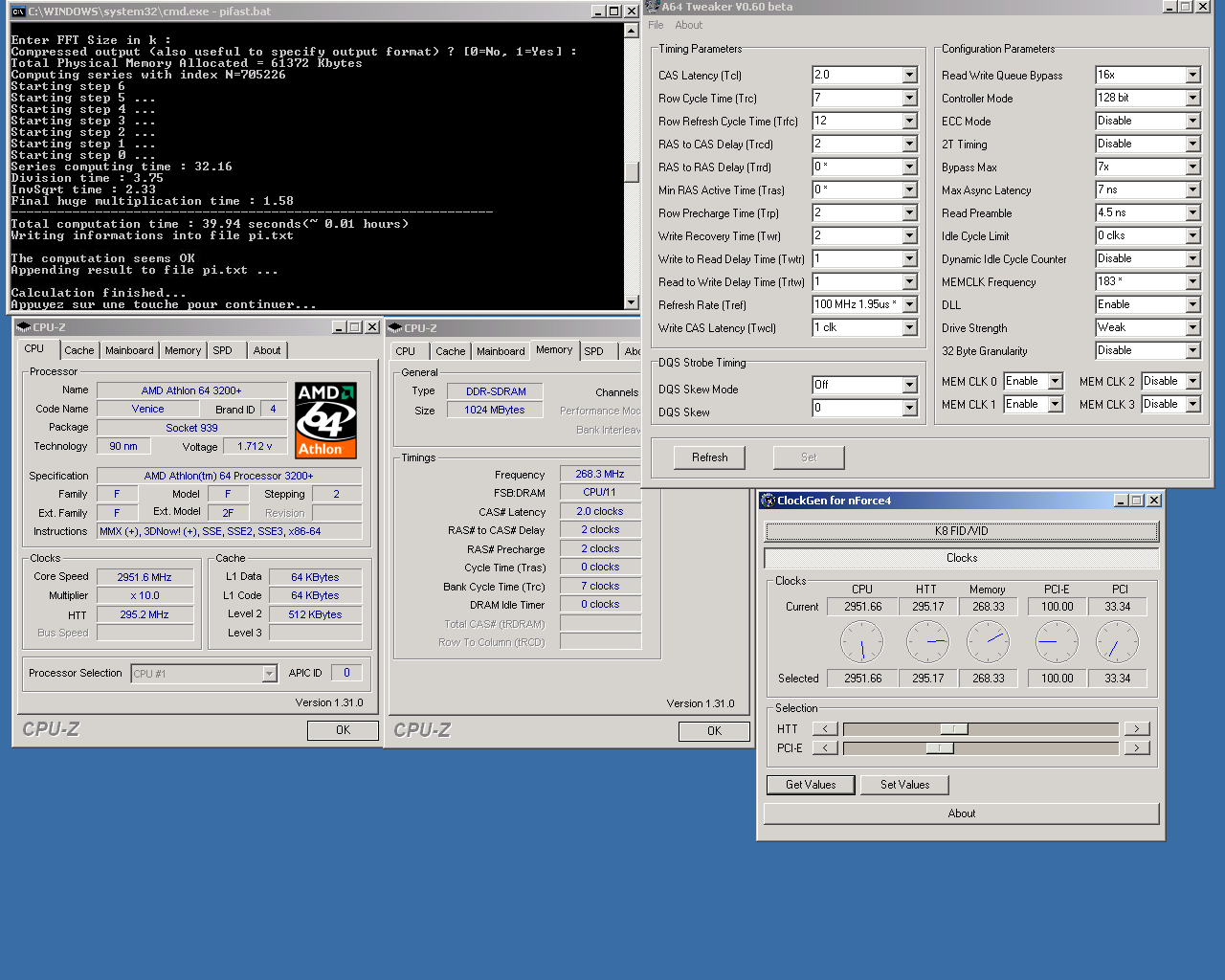
Task: Click the HTT slider left arrow in ClockGen
Action: point(825,728)
